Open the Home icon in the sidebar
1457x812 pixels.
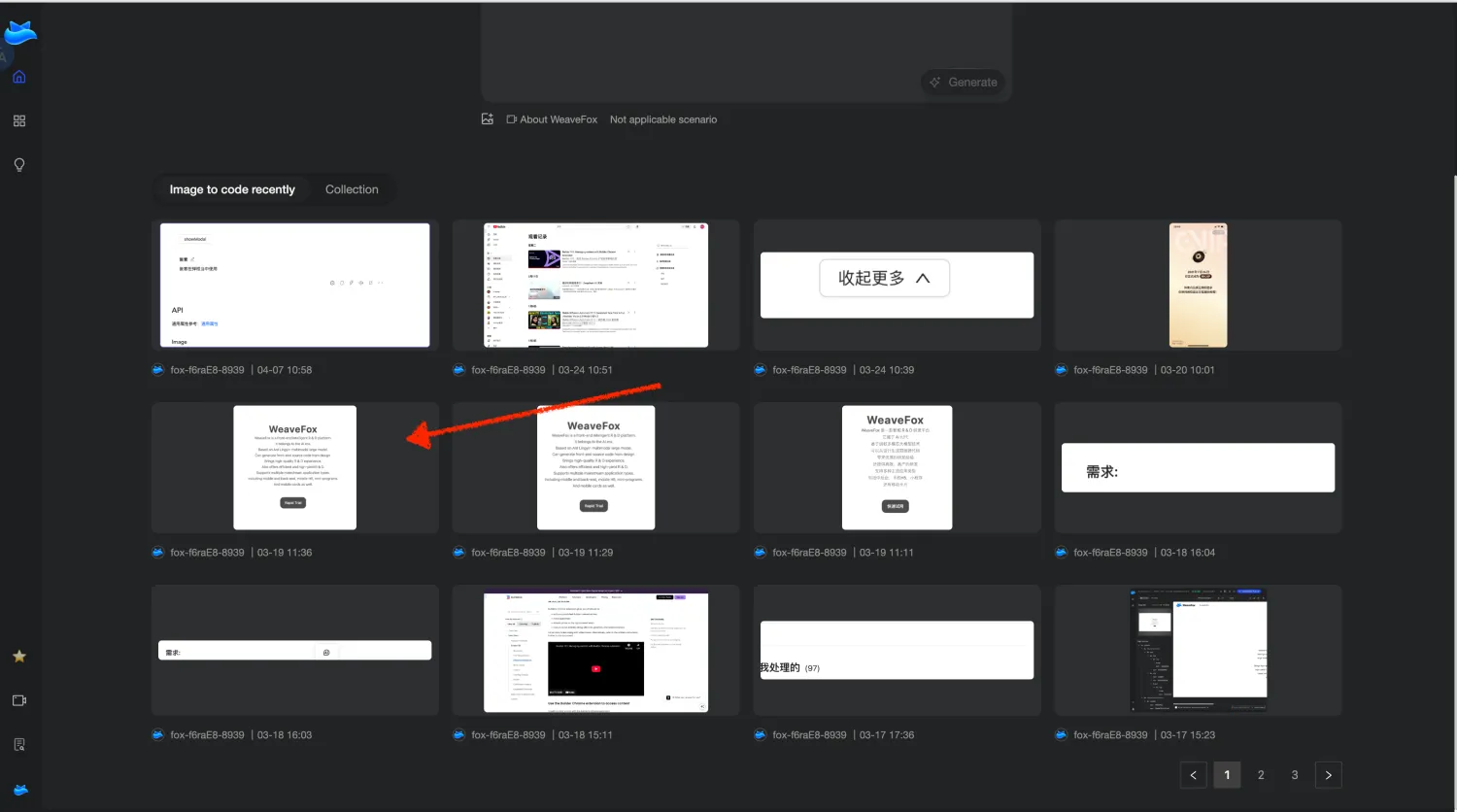tap(18, 77)
